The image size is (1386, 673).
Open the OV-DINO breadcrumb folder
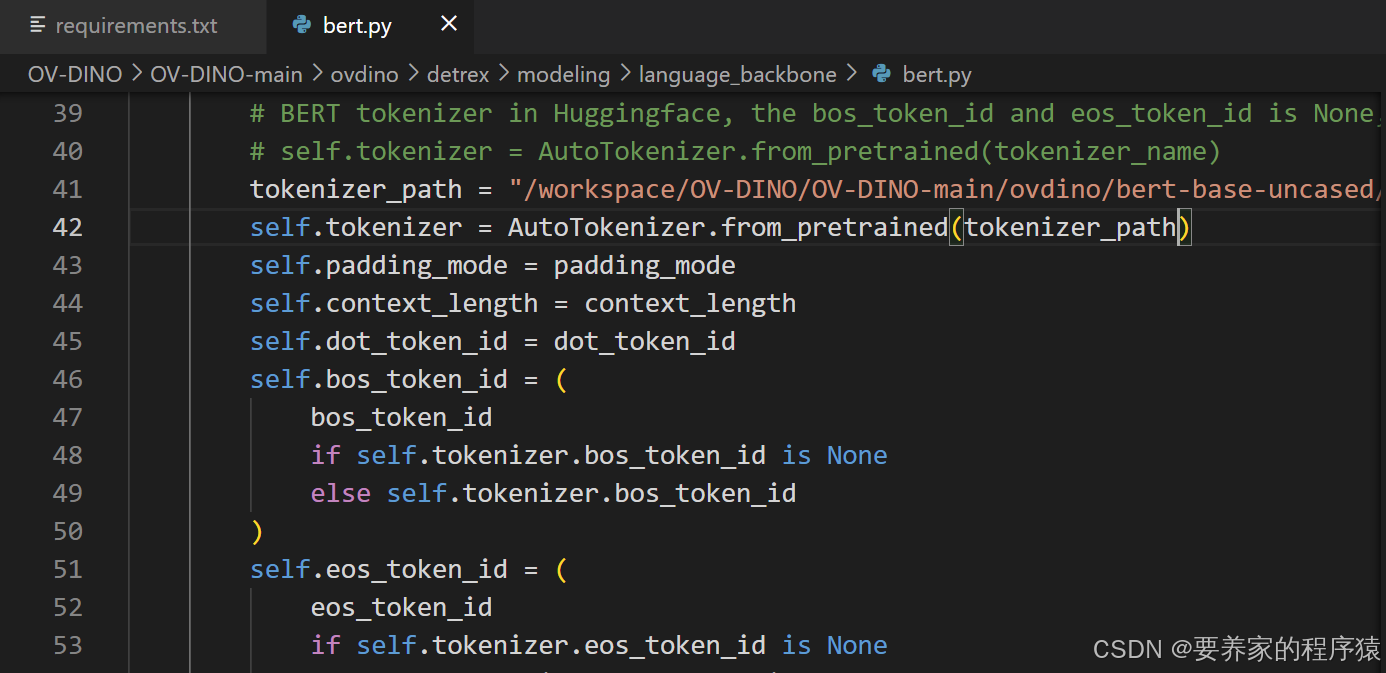(x=75, y=74)
